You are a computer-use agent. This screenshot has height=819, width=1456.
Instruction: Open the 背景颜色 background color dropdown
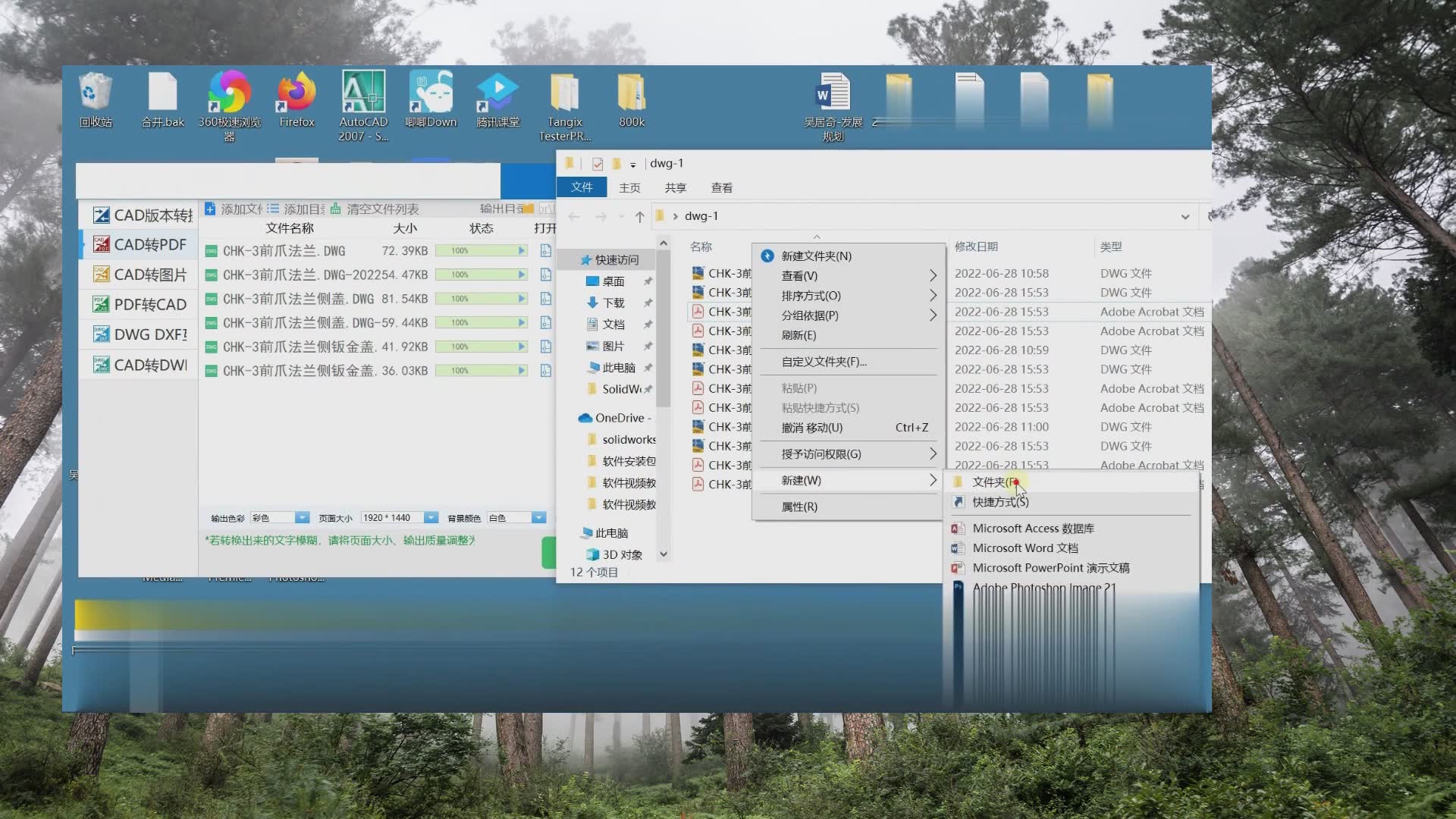pos(538,517)
